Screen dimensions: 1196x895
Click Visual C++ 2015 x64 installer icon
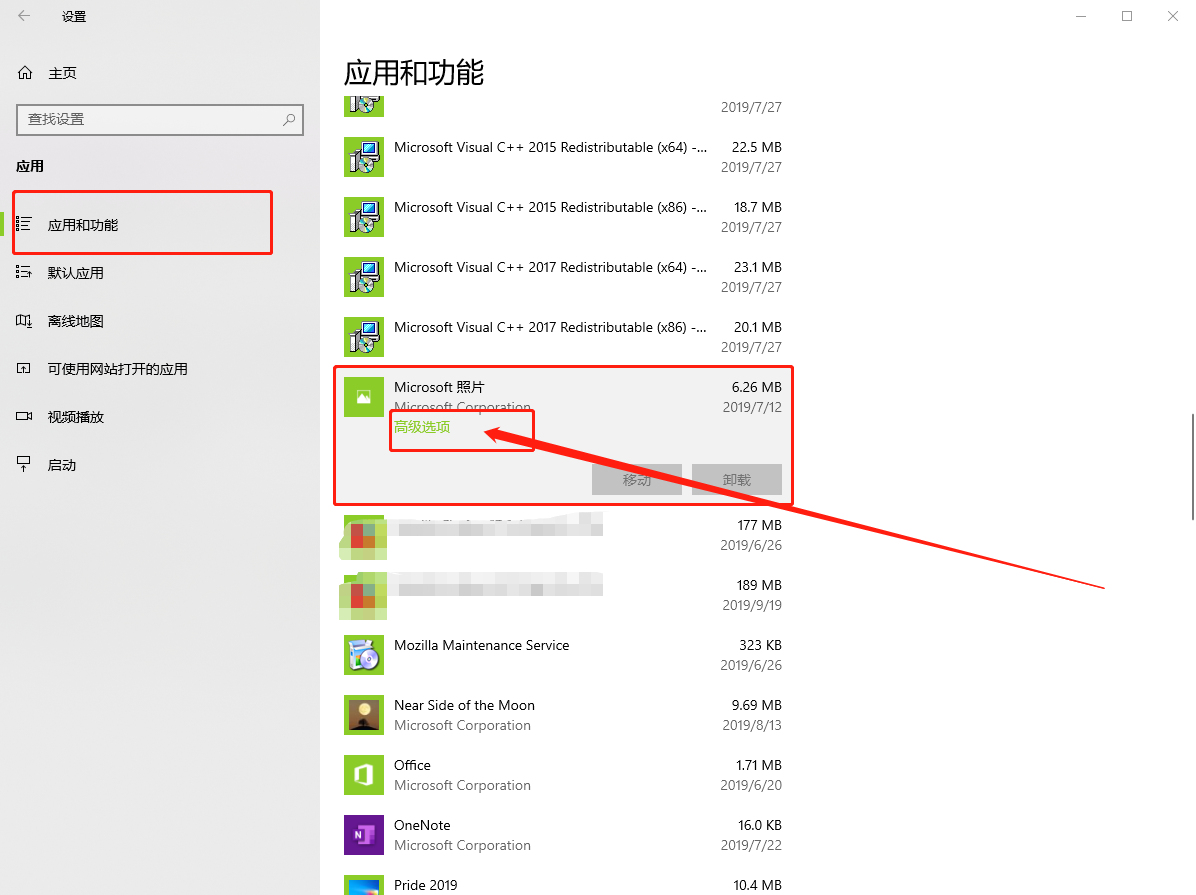pyautogui.click(x=364, y=157)
